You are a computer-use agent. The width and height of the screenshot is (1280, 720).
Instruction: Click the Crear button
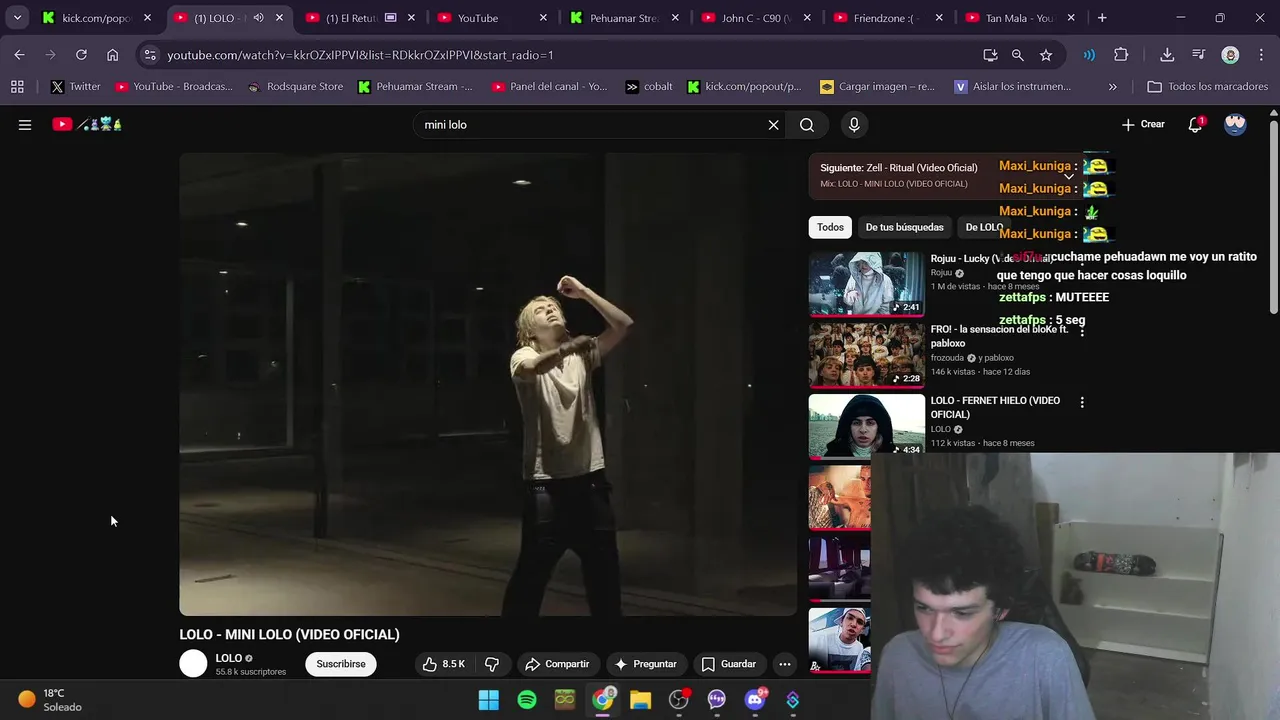[1143, 125]
